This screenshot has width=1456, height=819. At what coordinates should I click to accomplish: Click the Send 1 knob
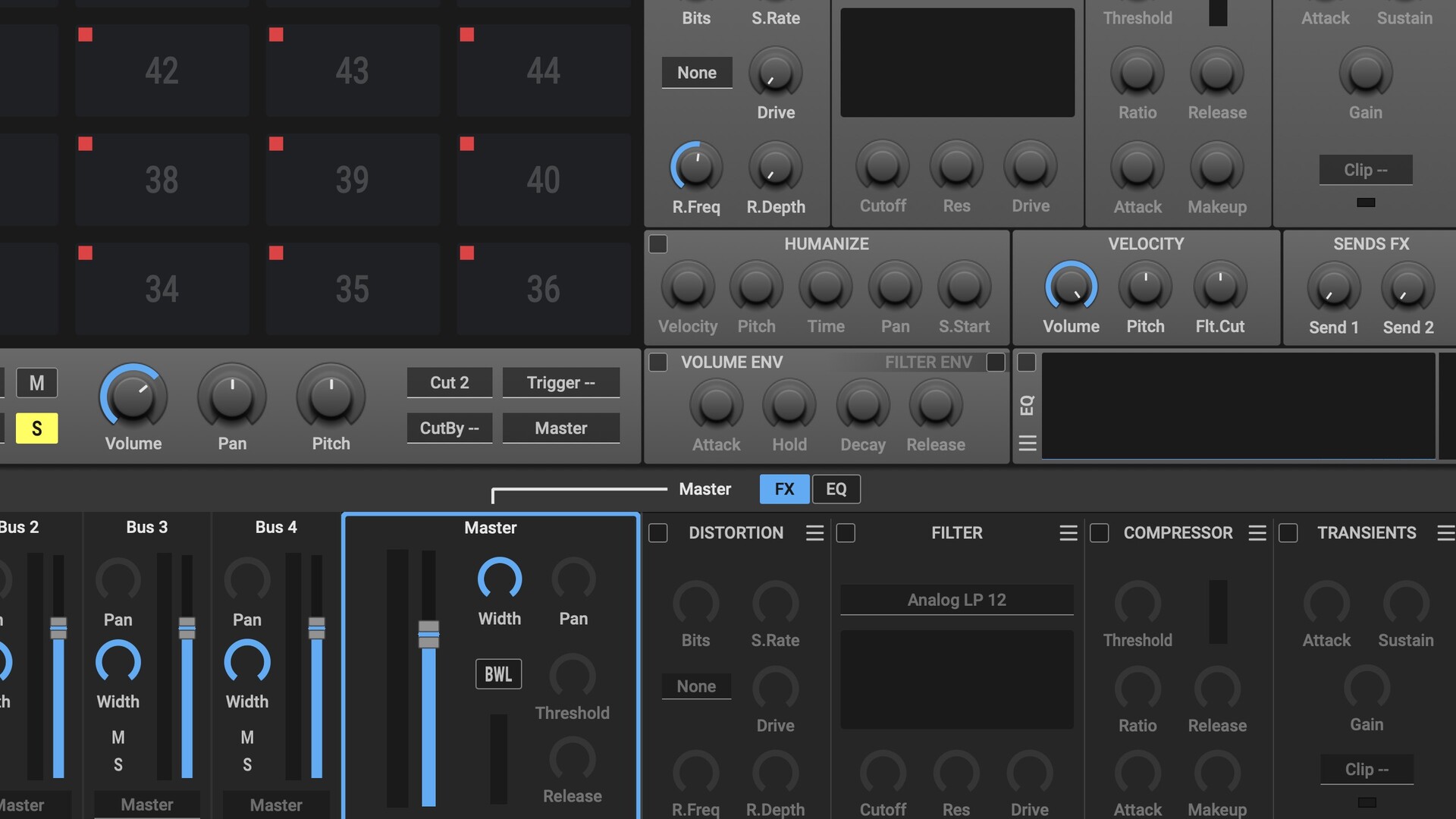coord(1333,288)
